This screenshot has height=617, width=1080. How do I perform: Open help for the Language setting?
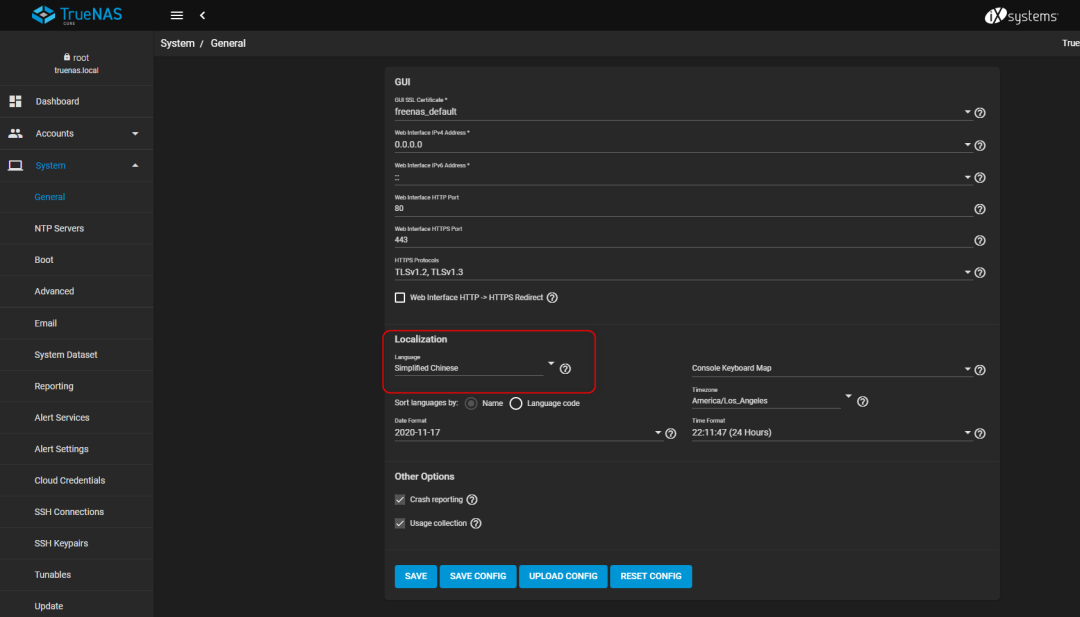pos(565,369)
